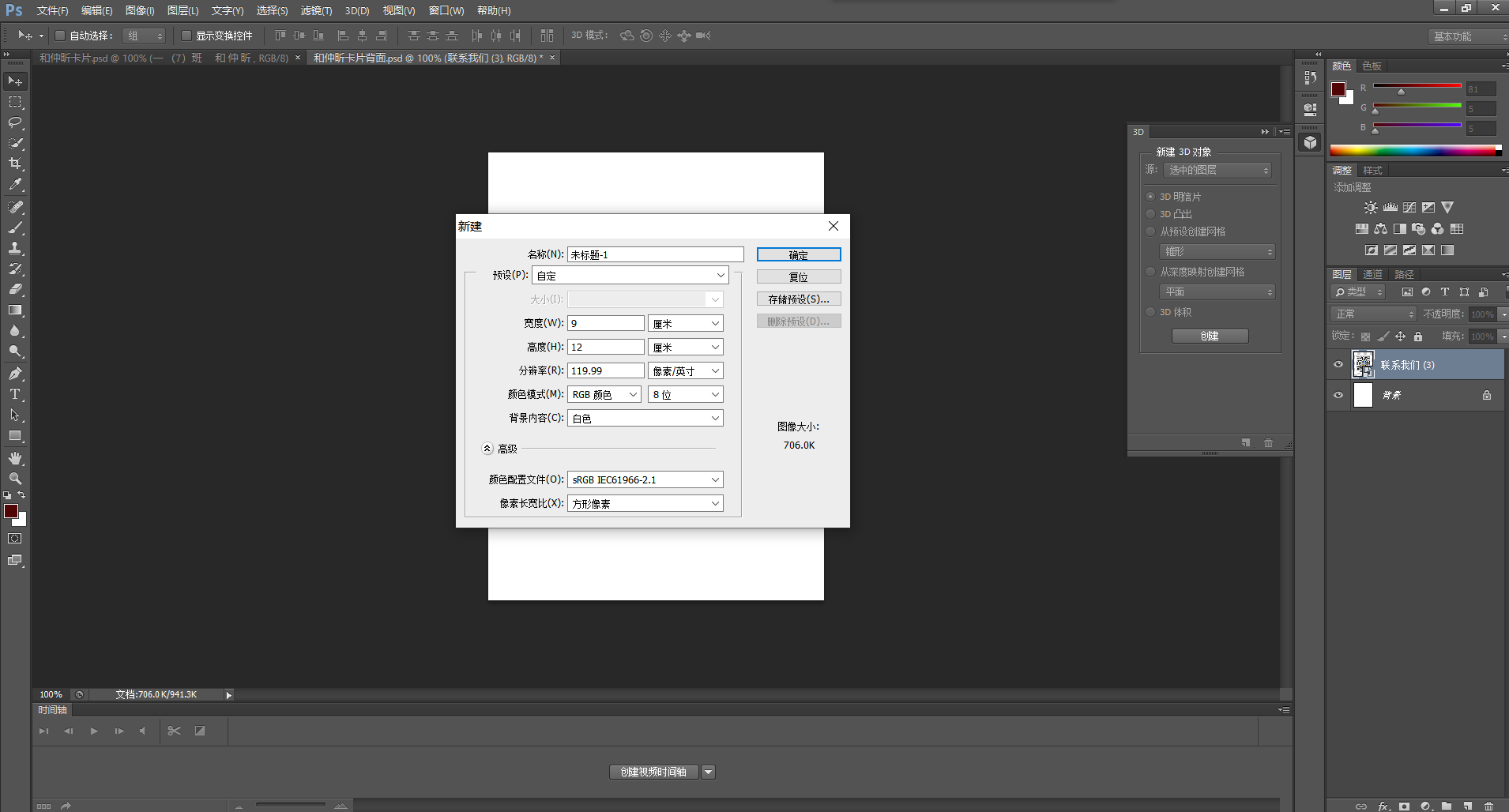Screen dimensions: 1509x812
Task: Open the RGB 颜色 mode dropdown
Action: click(604, 394)
